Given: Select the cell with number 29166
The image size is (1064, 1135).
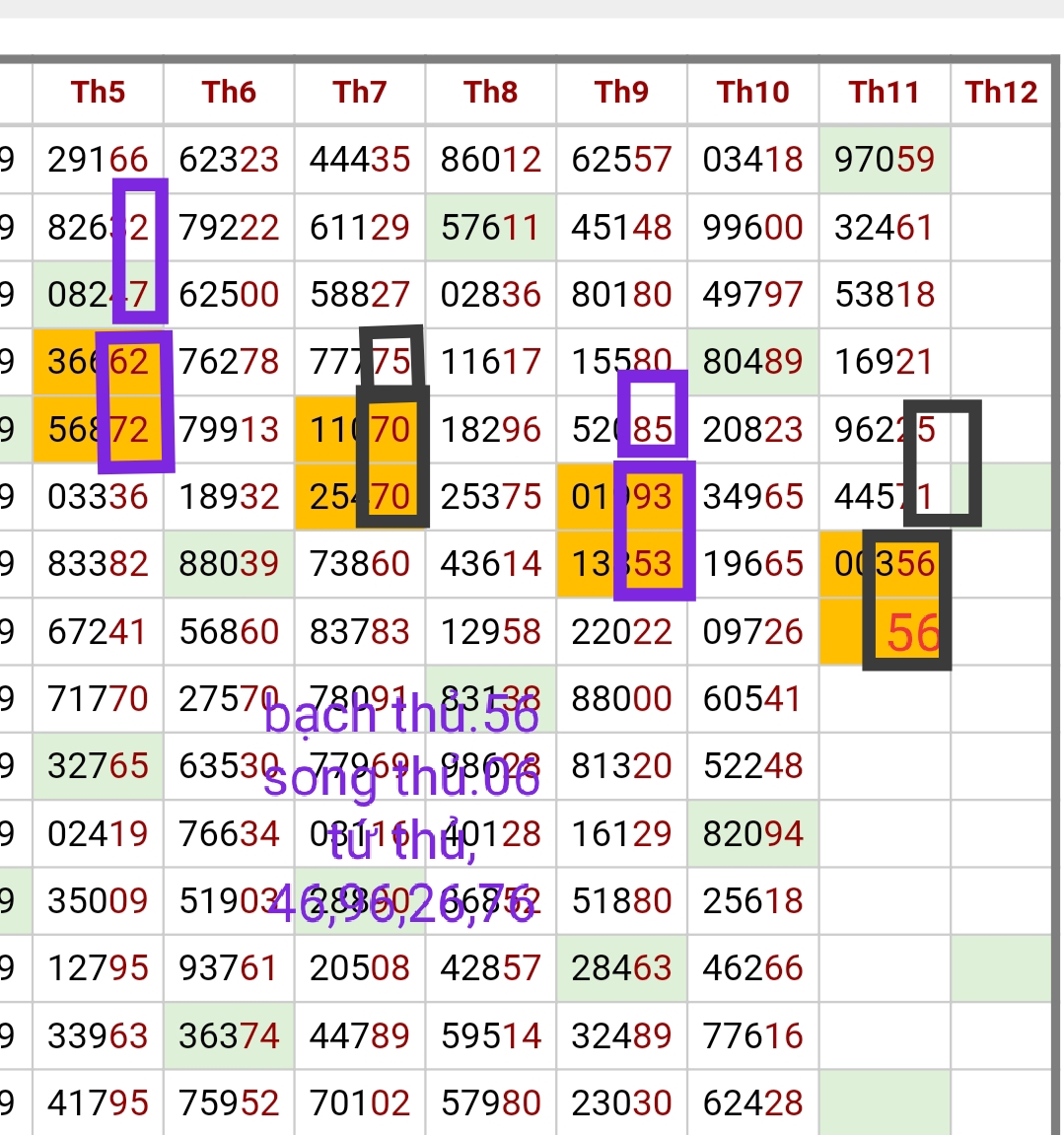Looking at the screenshot, I should tap(98, 160).
